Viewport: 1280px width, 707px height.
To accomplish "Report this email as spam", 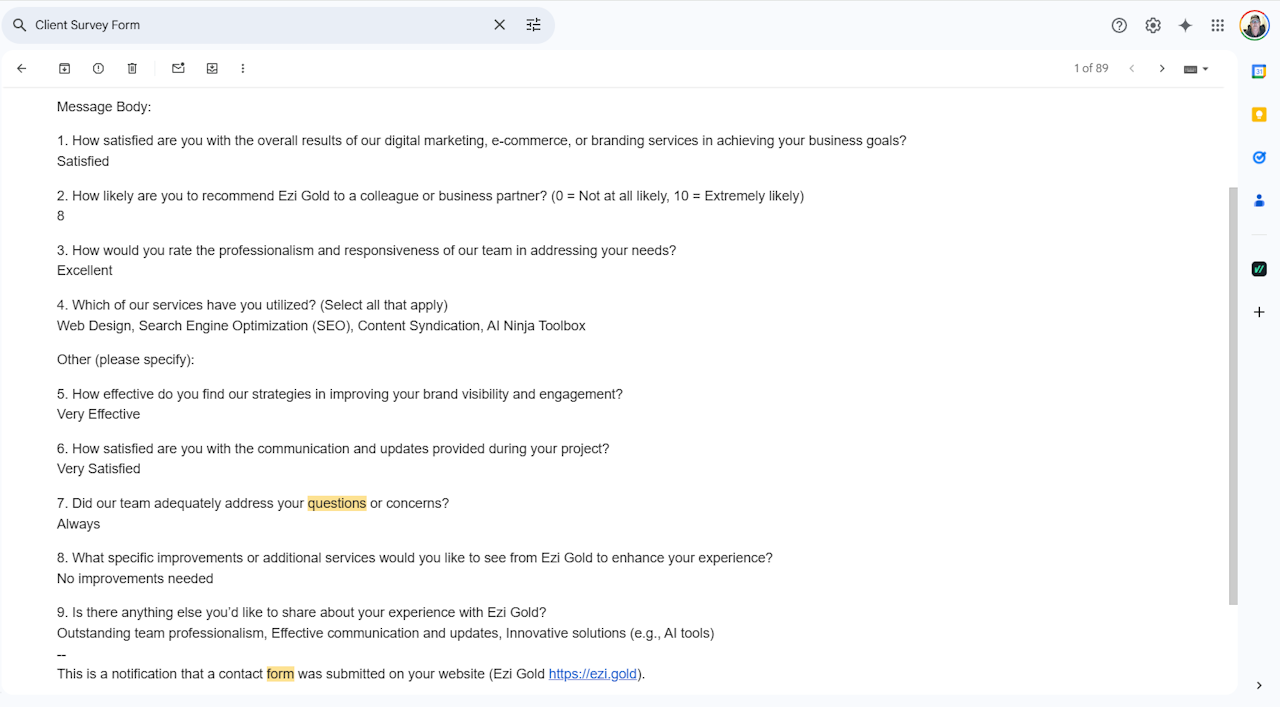I will point(98,69).
